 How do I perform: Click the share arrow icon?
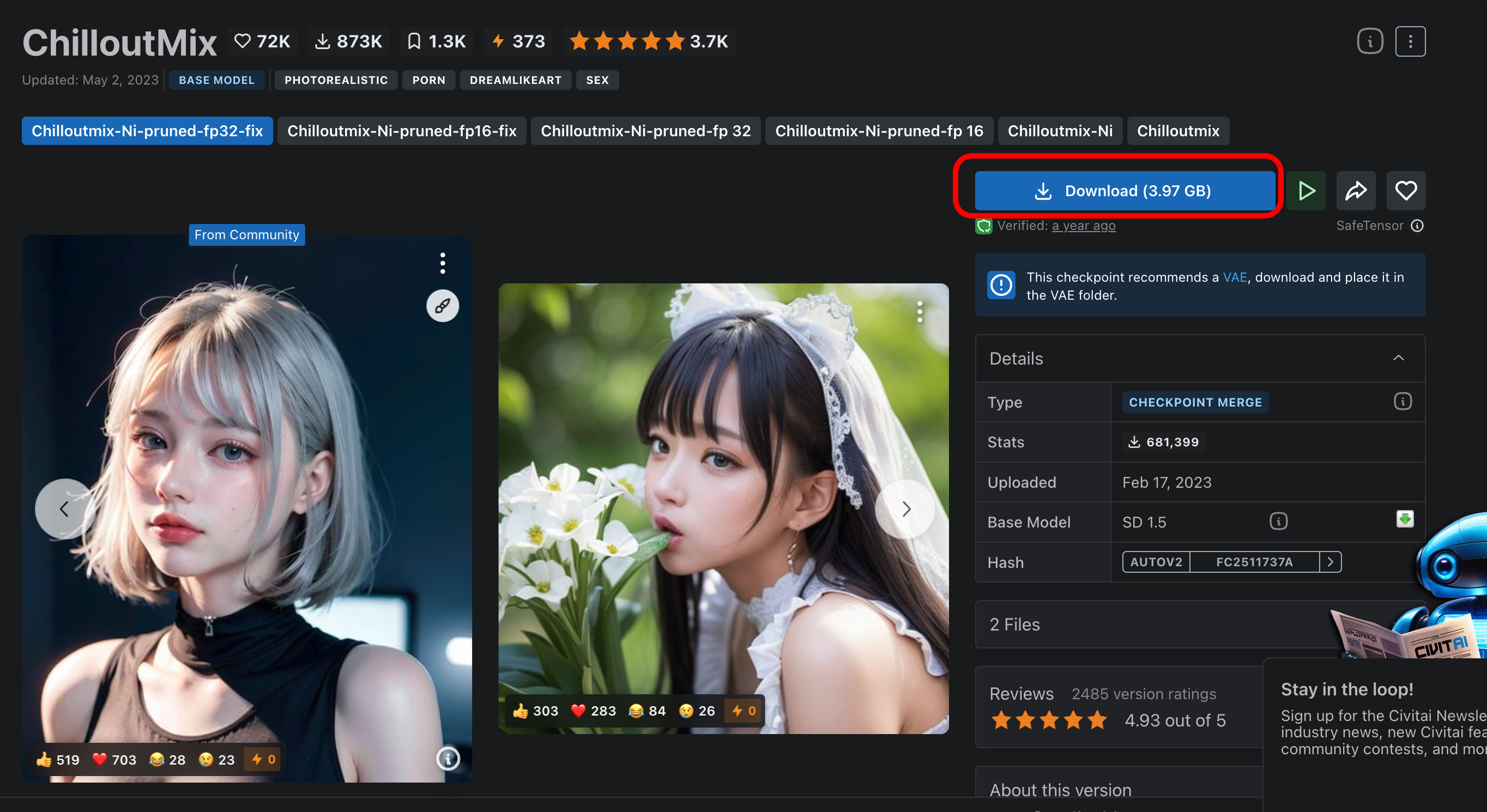1356,190
